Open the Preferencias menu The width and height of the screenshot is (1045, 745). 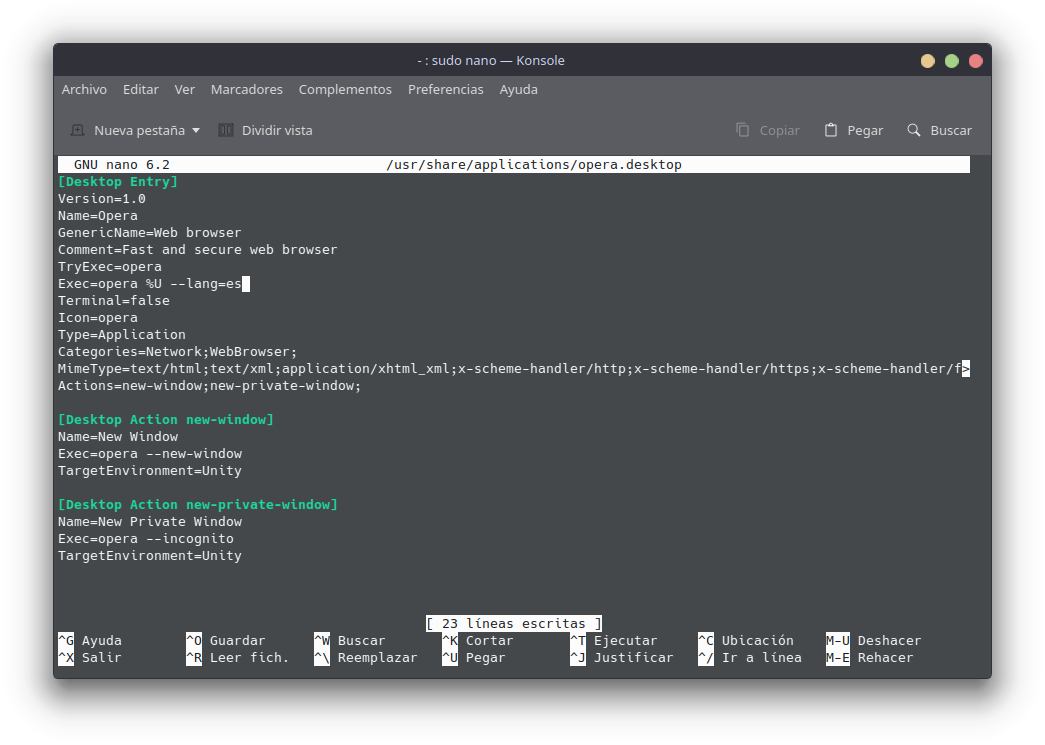pos(446,89)
